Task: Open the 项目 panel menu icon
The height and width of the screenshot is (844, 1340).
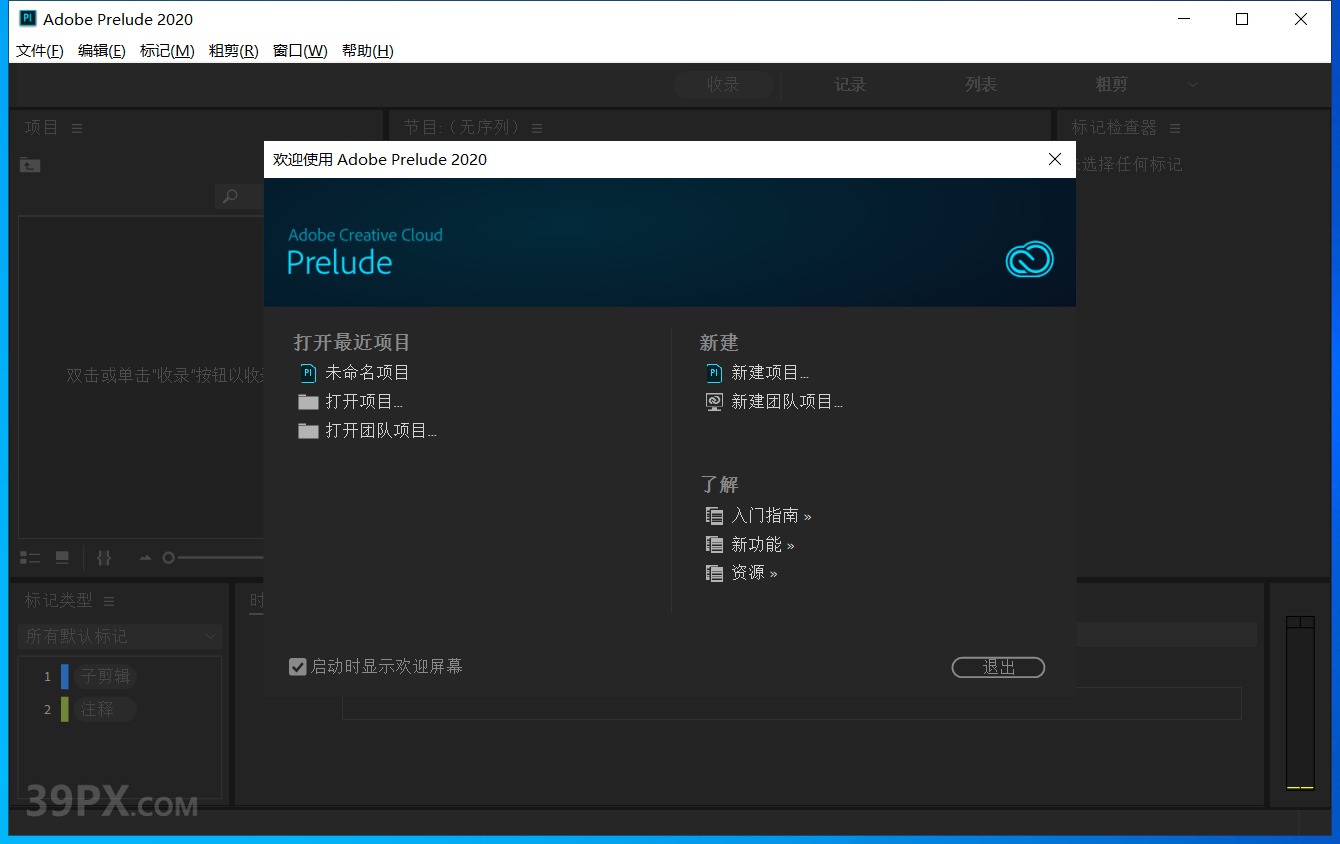Action: point(77,128)
